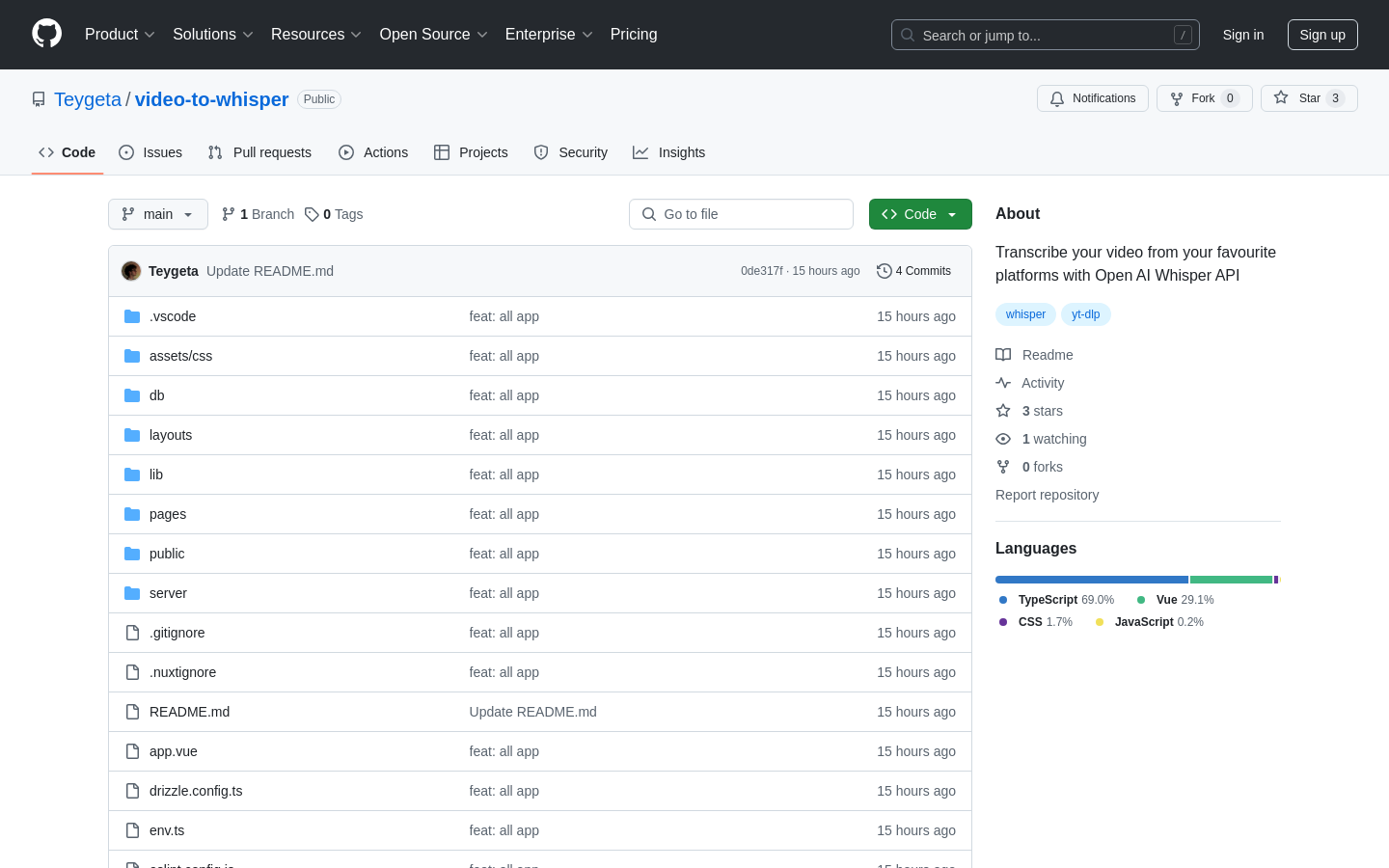
Task: Click the search magnifier icon in header
Action: point(908,35)
